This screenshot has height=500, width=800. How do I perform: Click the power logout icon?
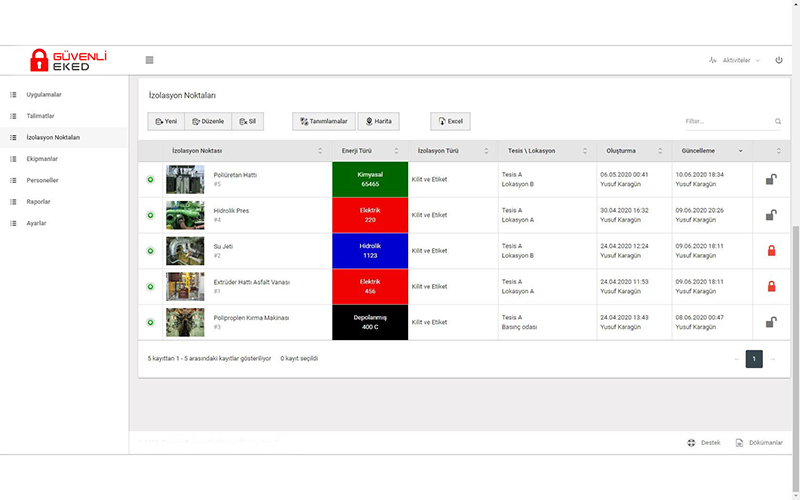tap(779, 60)
